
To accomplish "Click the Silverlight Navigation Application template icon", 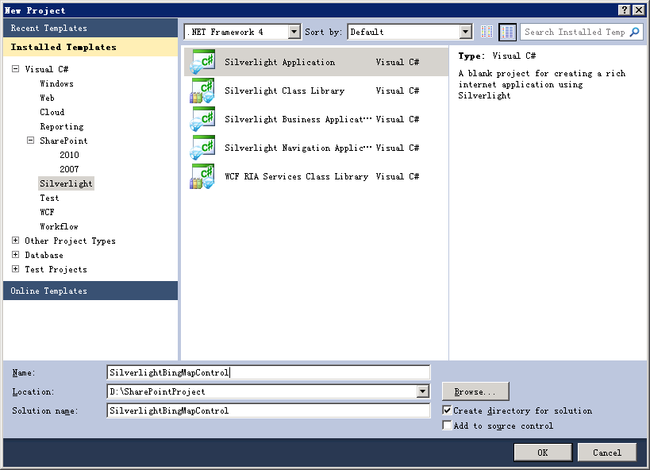I will (202, 148).
